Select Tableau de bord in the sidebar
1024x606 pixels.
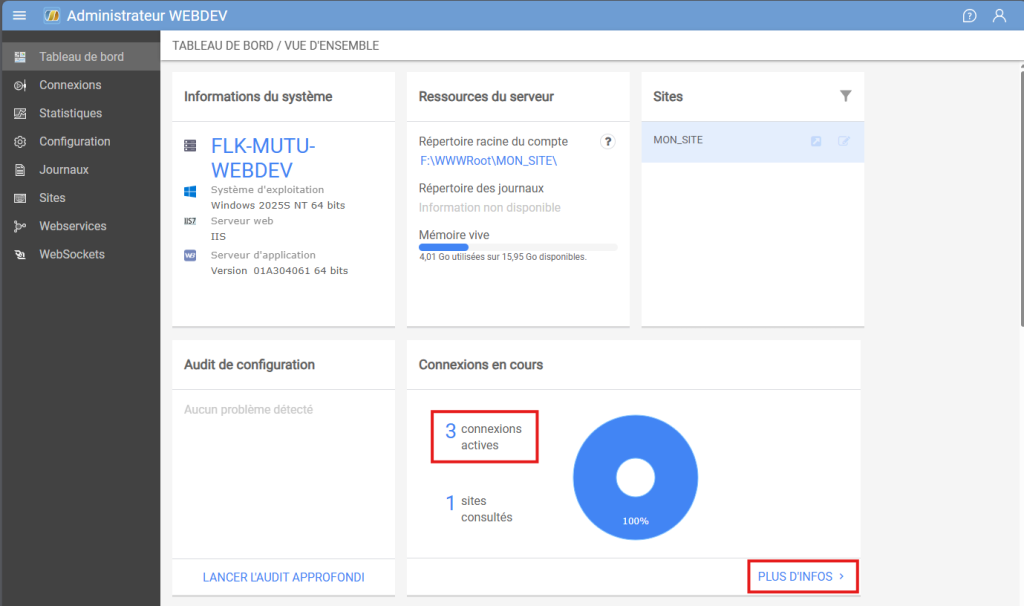coord(80,57)
